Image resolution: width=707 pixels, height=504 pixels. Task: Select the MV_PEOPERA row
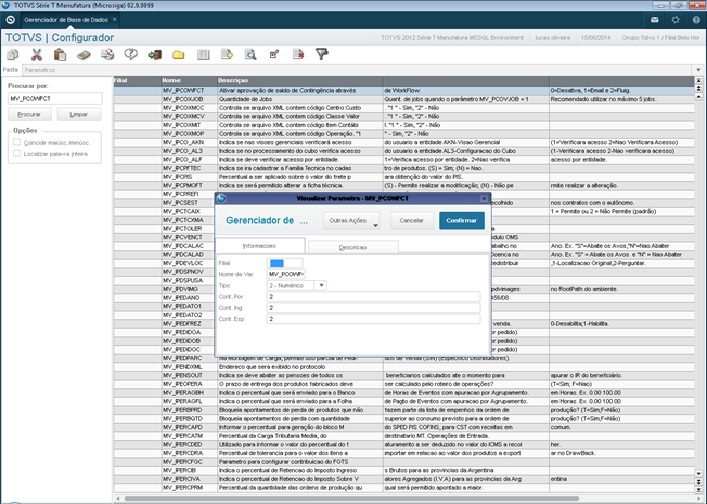[404, 384]
